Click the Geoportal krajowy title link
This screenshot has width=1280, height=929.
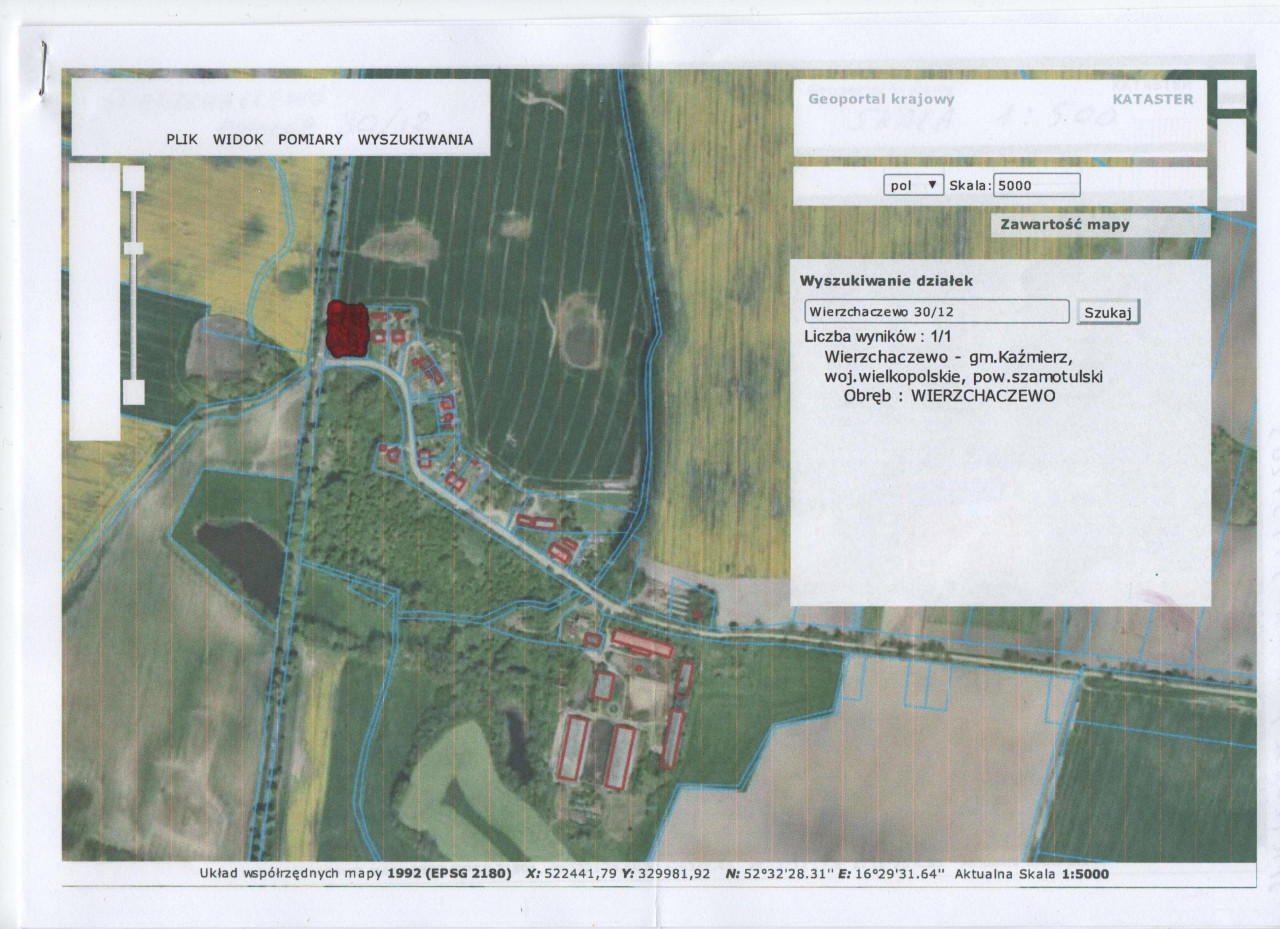[x=881, y=99]
